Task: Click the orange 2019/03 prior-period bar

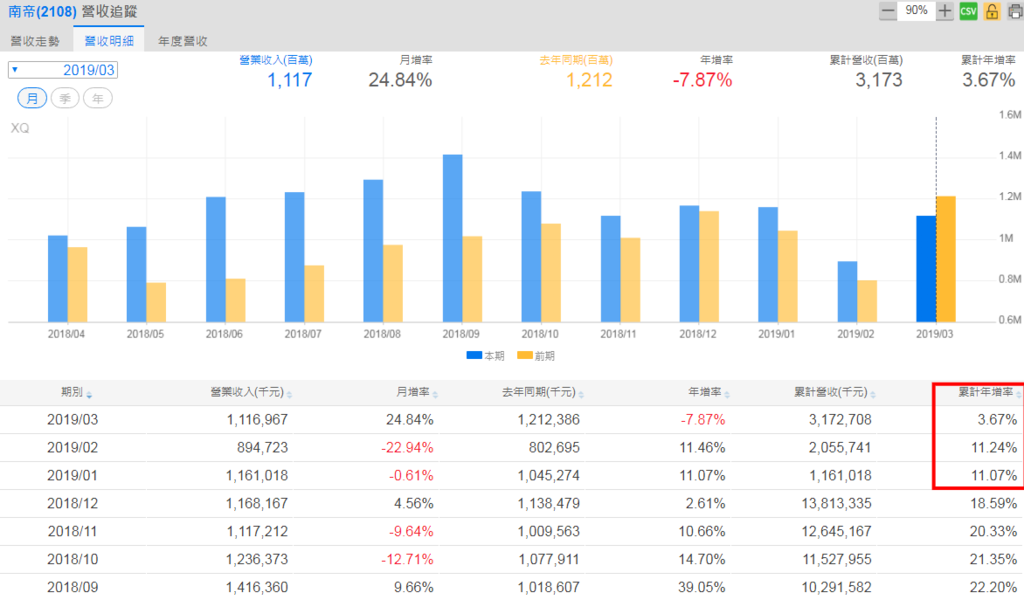Action: point(946,259)
